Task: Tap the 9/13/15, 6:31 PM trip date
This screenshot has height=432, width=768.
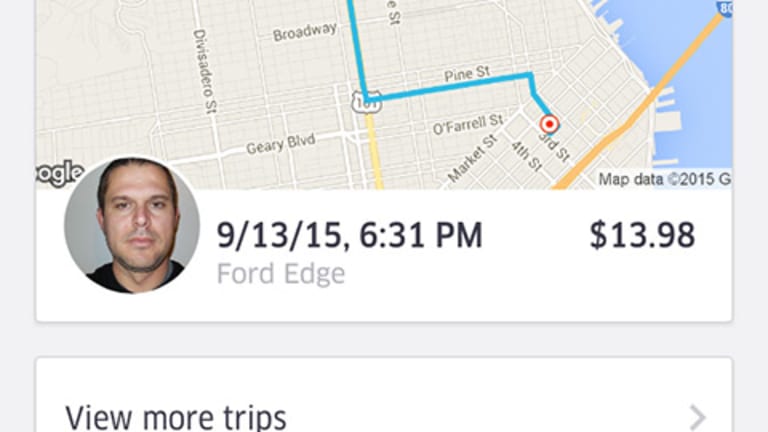Action: pyautogui.click(x=349, y=235)
